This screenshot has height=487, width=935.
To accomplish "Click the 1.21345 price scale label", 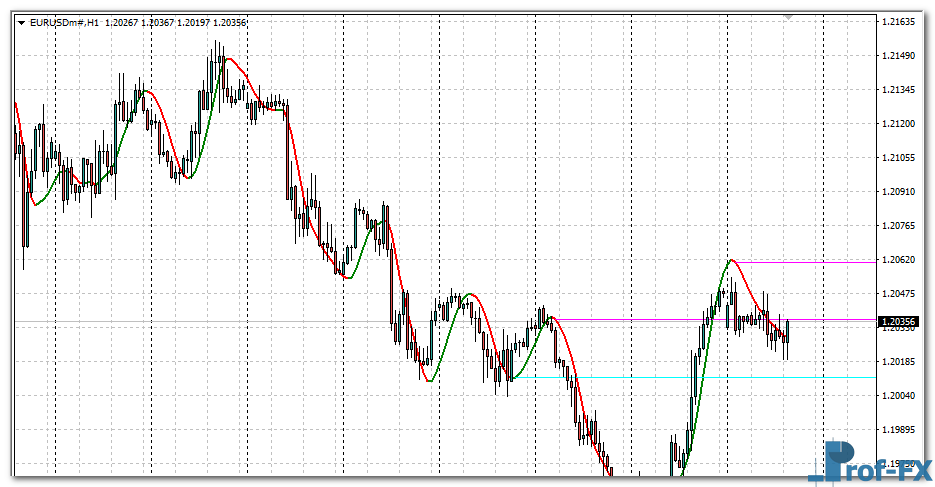I will point(900,89).
